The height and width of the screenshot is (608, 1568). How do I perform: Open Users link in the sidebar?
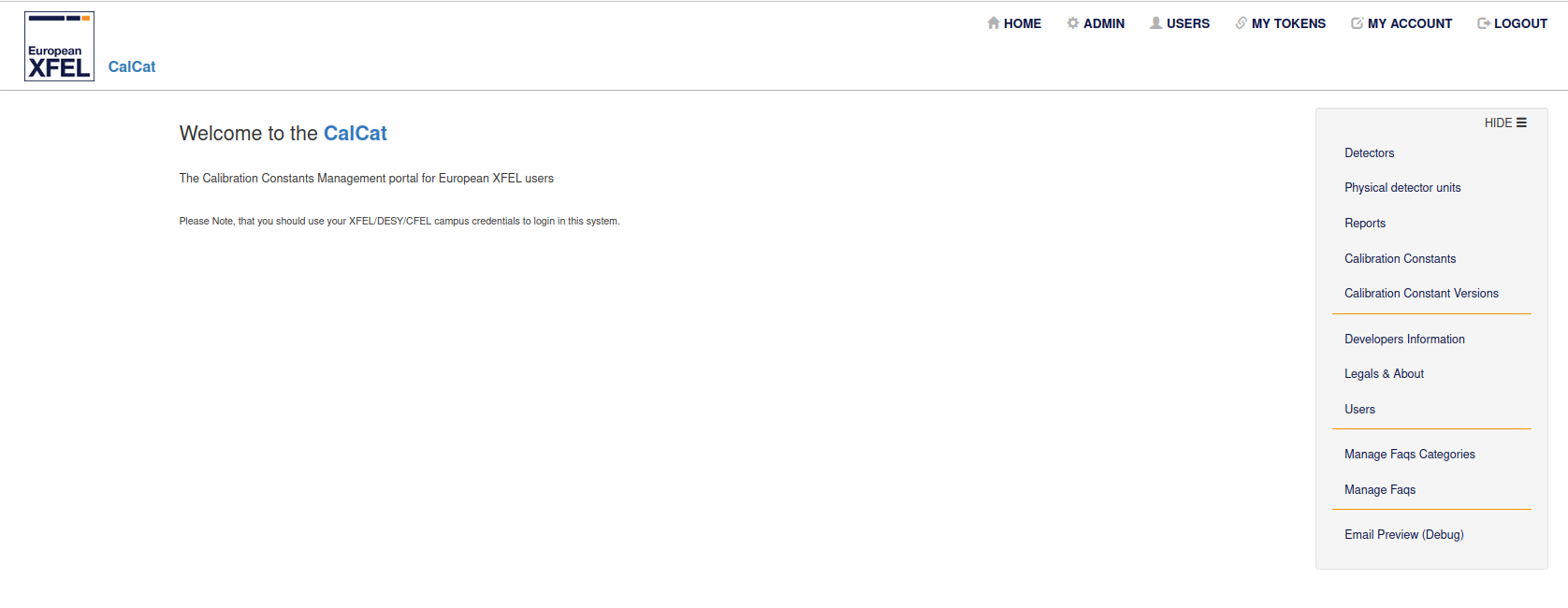point(1359,409)
